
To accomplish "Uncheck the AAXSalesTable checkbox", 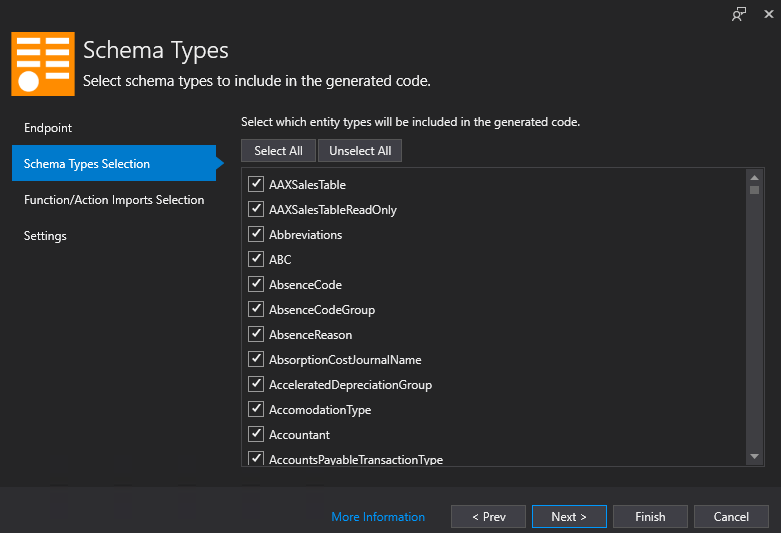I will pos(256,184).
